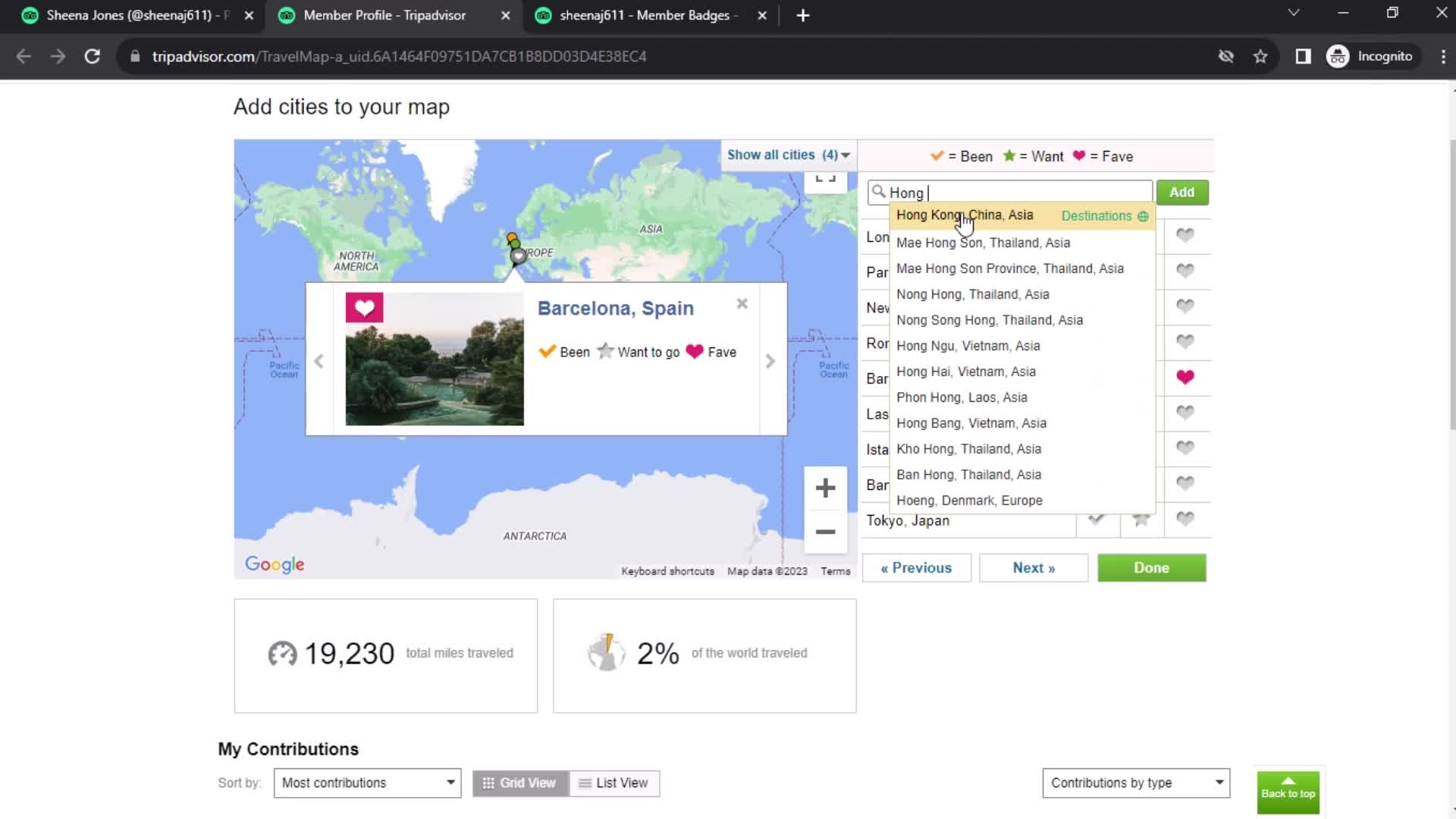Select Hoeng, Denmark, Europe suggestion
1456x819 pixels.
click(x=1022, y=500)
